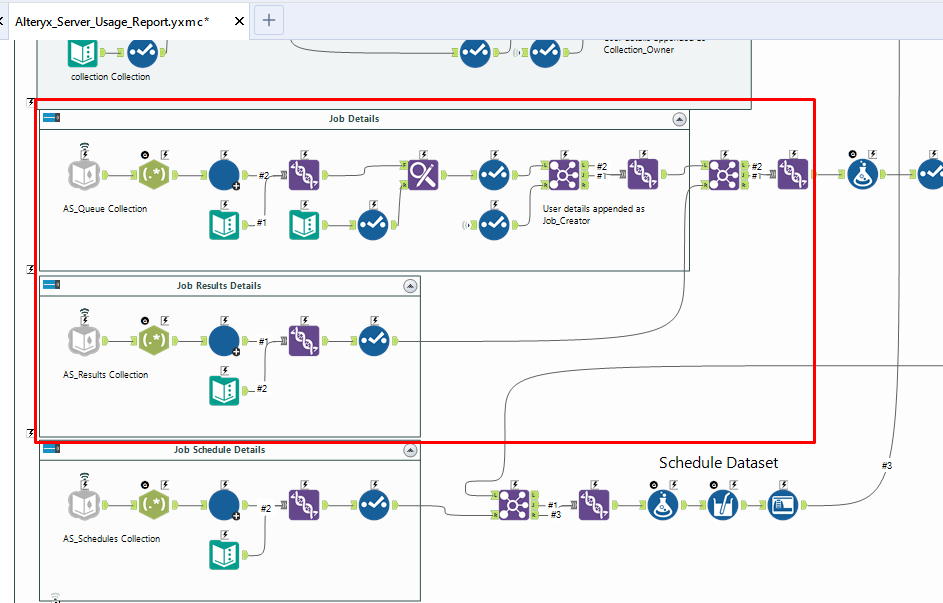
Task: Select the Find Replace tool in Job Details
Action: tap(423, 174)
